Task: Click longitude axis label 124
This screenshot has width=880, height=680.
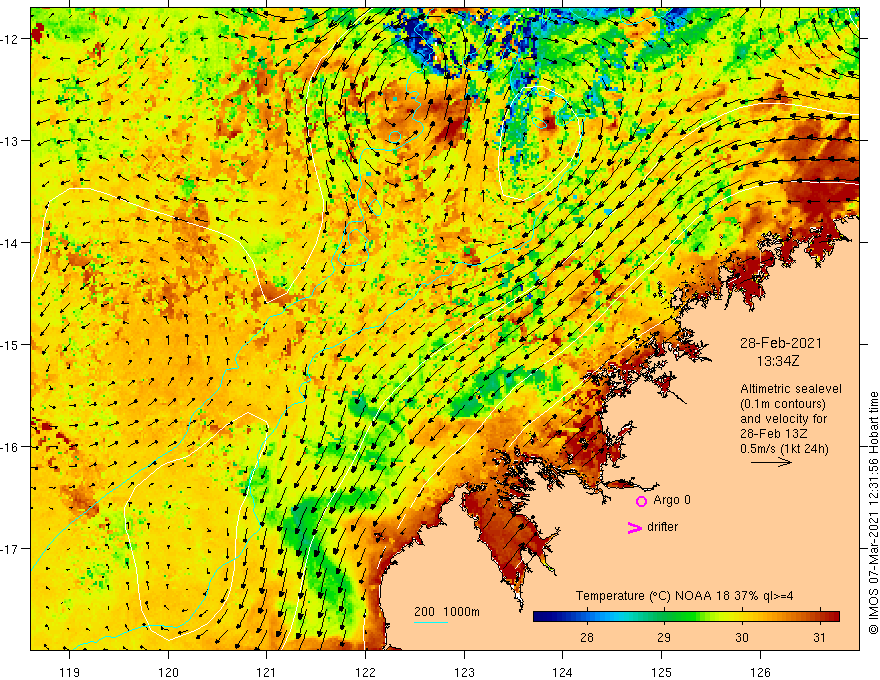Action: (x=562, y=672)
